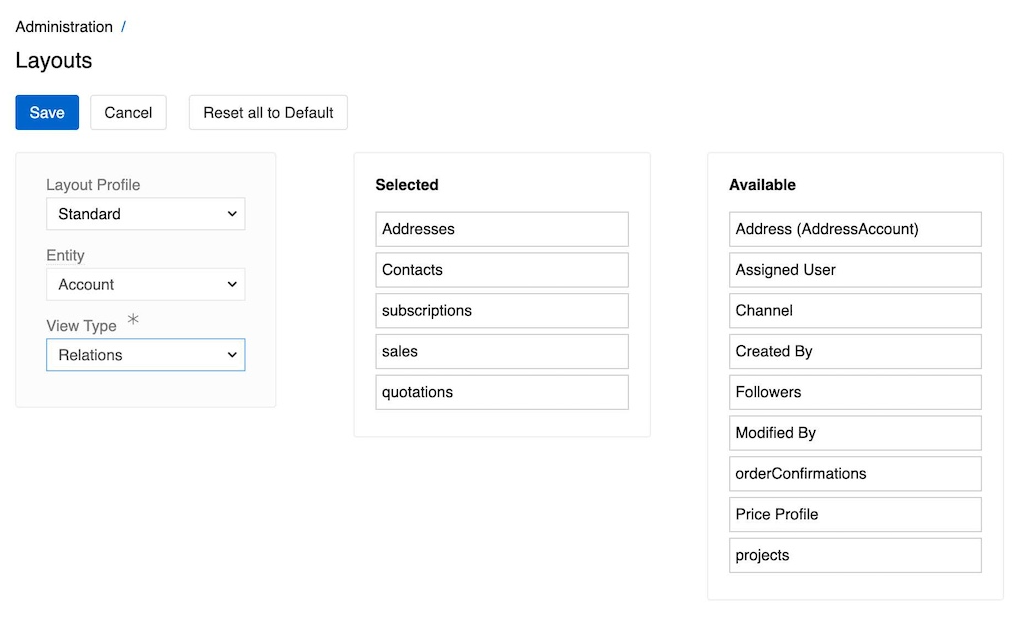Pick Modified By from Available
The width and height of the screenshot is (1020, 633).
855,433
